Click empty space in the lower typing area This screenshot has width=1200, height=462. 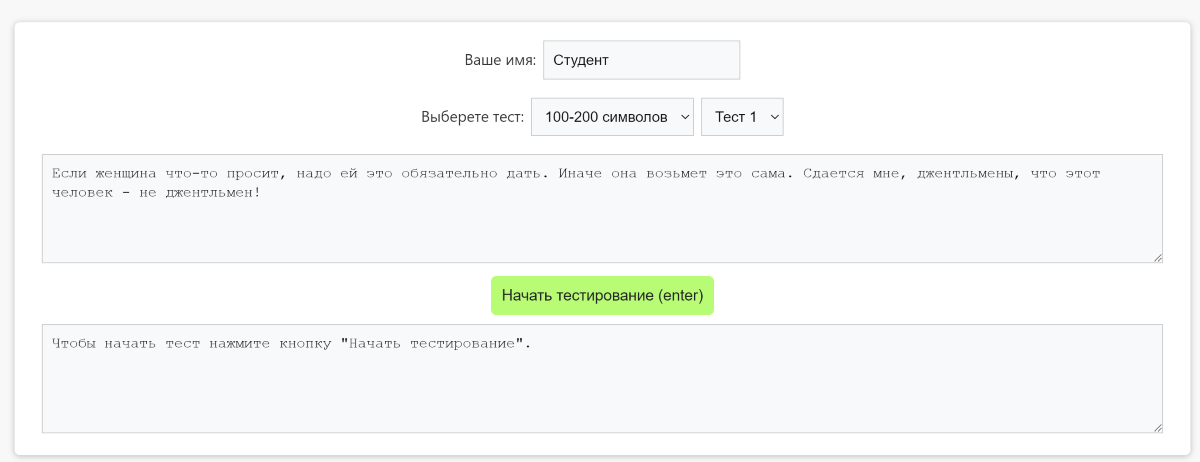tap(600, 400)
